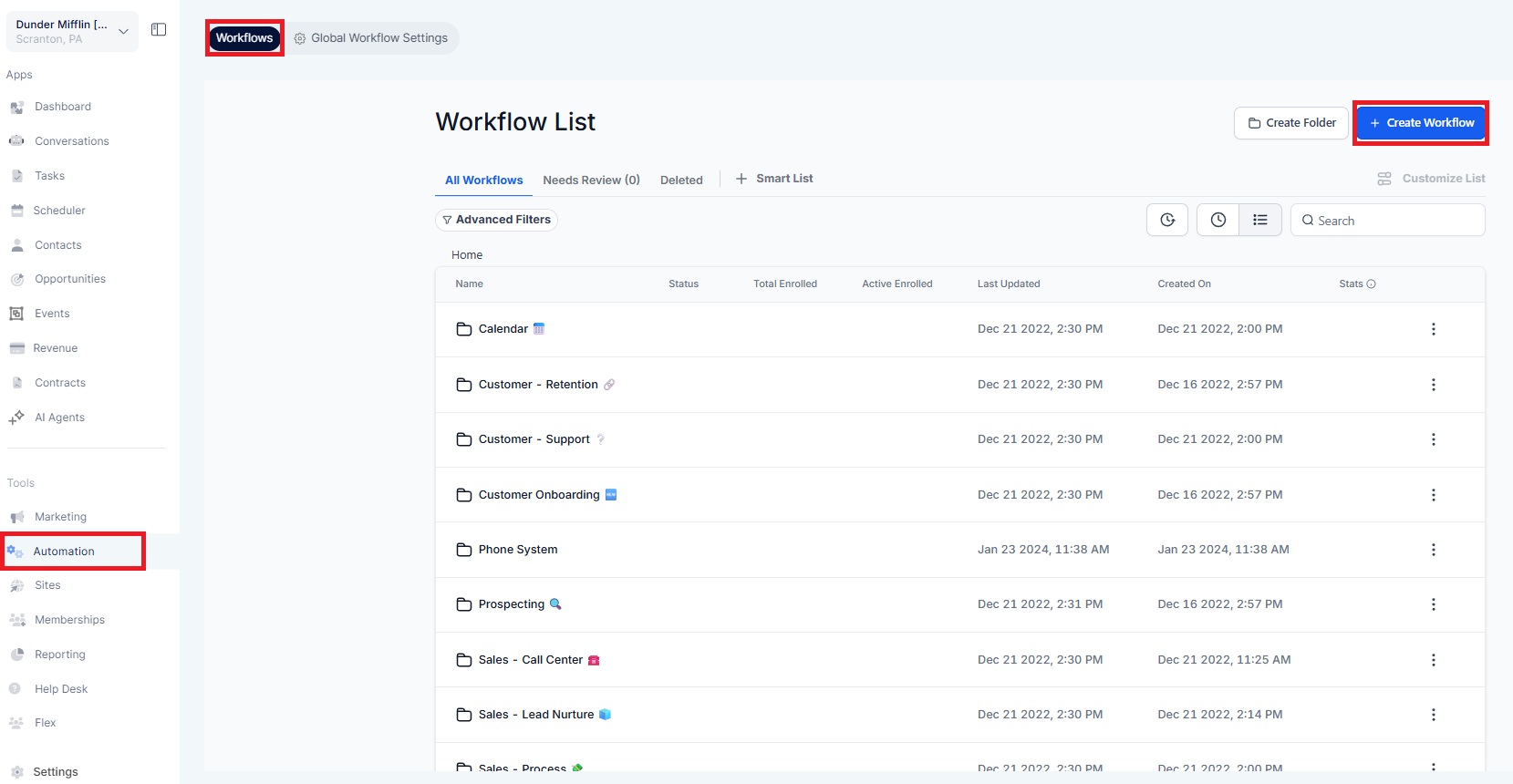This screenshot has width=1513, height=784.
Task: Click the Last Updated column header
Action: [1009, 284]
